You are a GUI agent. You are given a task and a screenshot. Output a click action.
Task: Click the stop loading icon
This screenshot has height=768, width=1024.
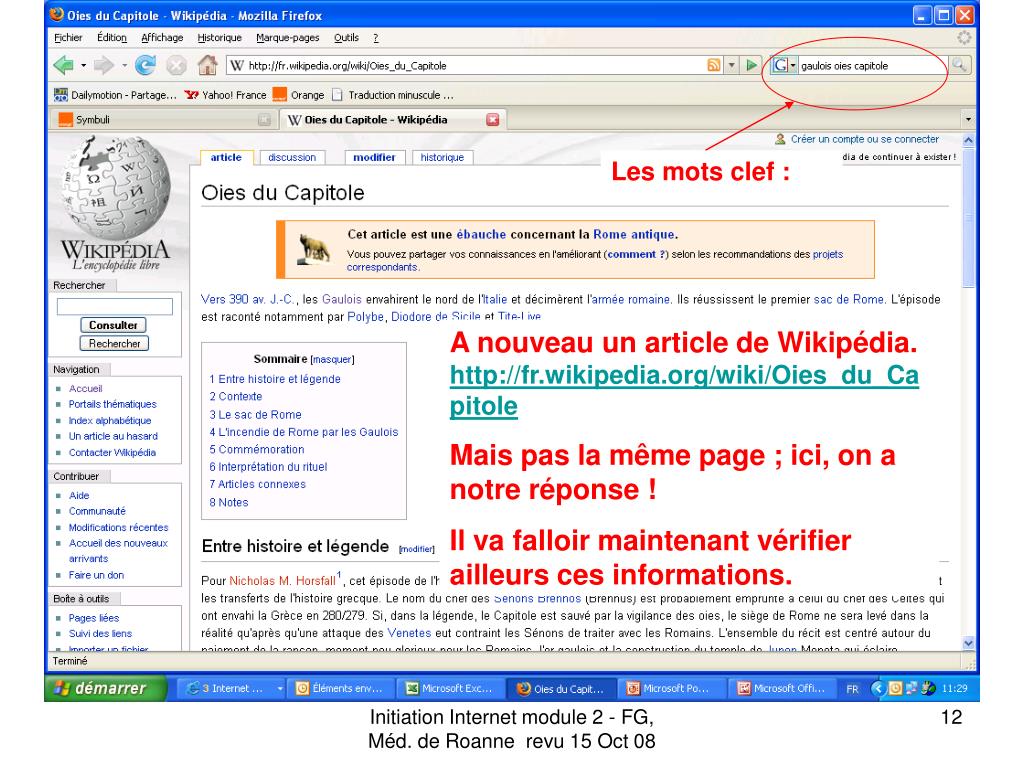click(176, 65)
